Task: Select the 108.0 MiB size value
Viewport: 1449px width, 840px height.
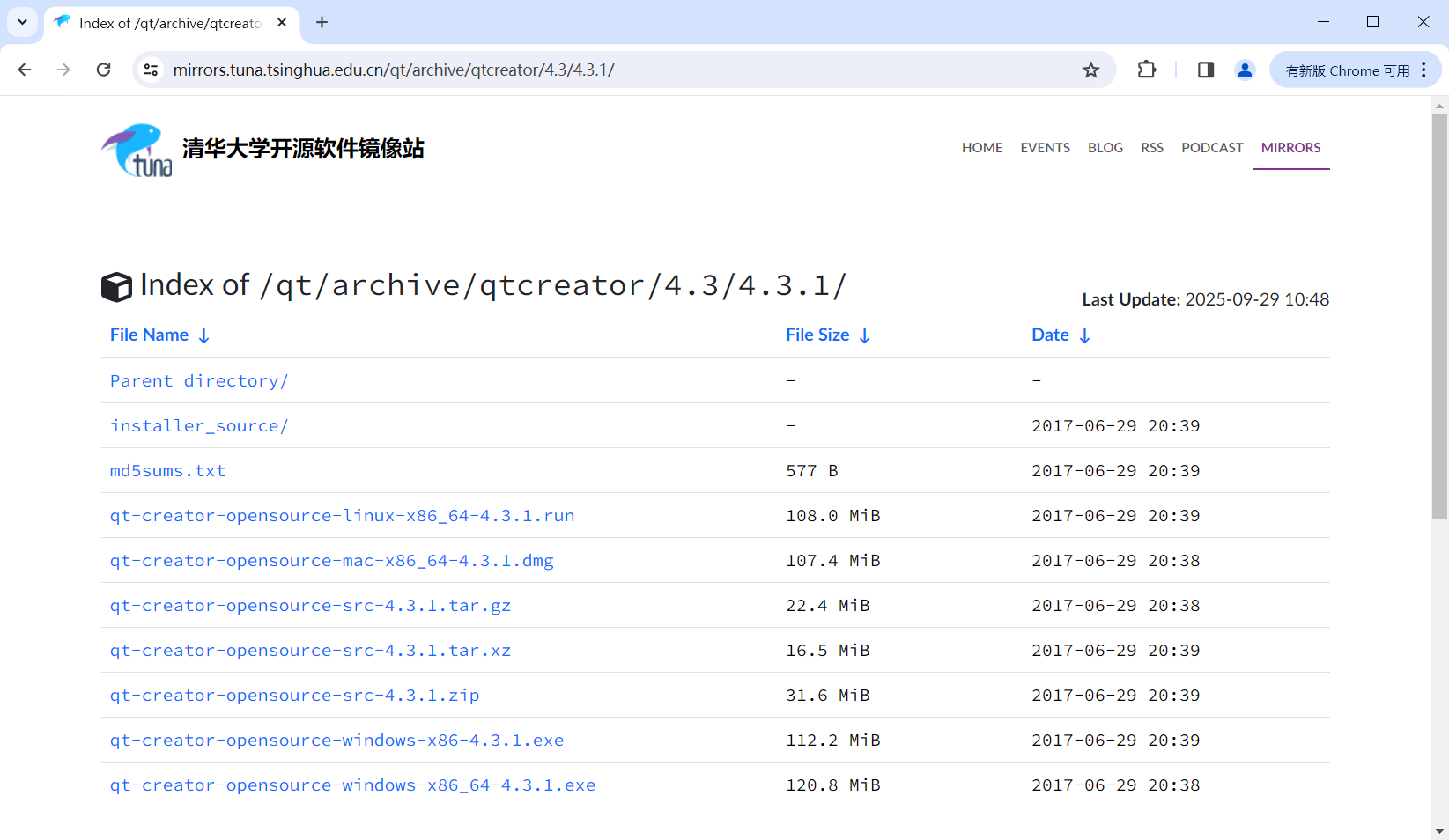Action: point(832,515)
